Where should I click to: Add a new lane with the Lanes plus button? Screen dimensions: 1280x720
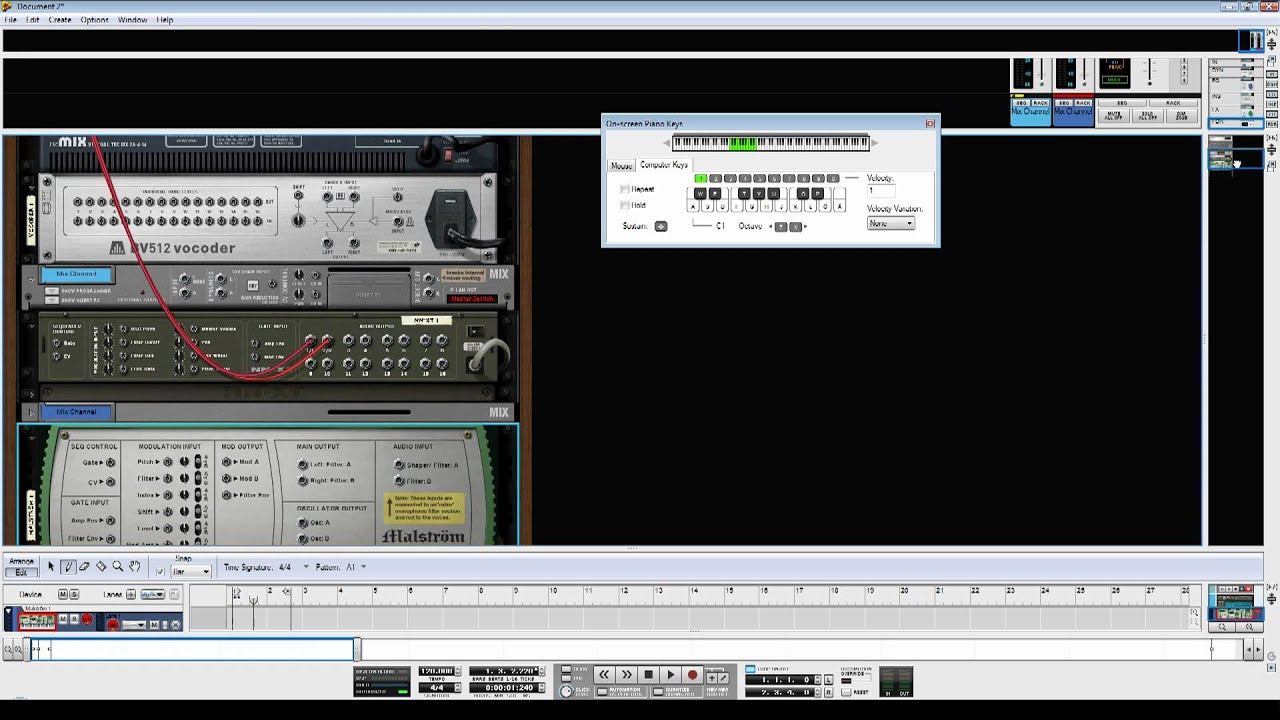tap(131, 594)
